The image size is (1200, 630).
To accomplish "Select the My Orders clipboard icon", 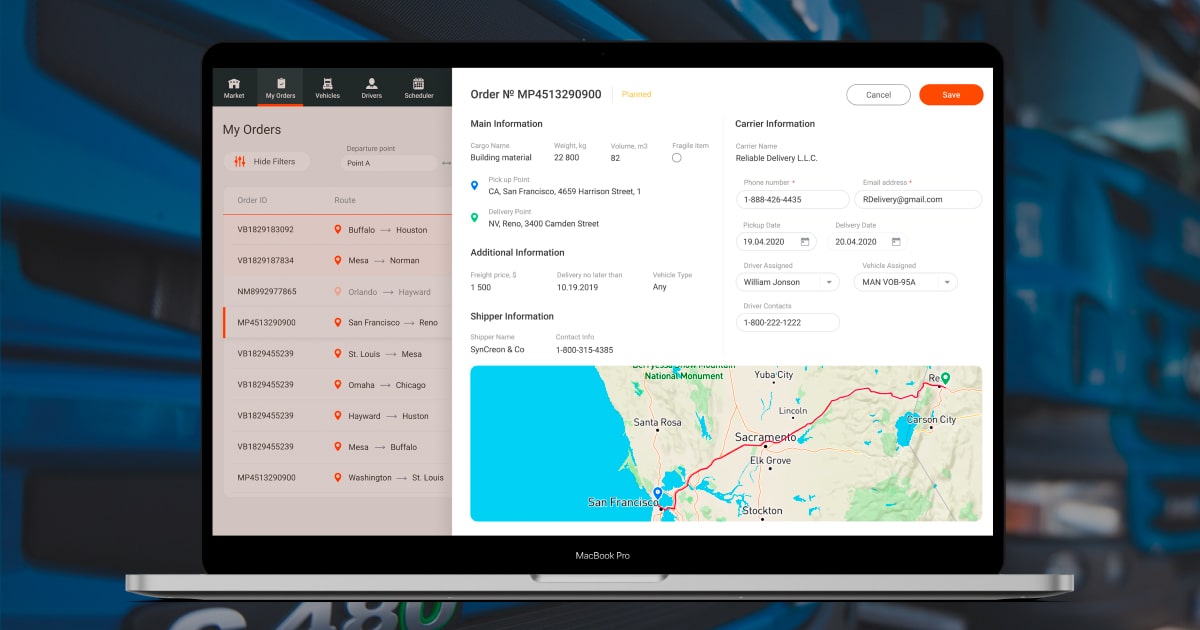I will (280, 82).
